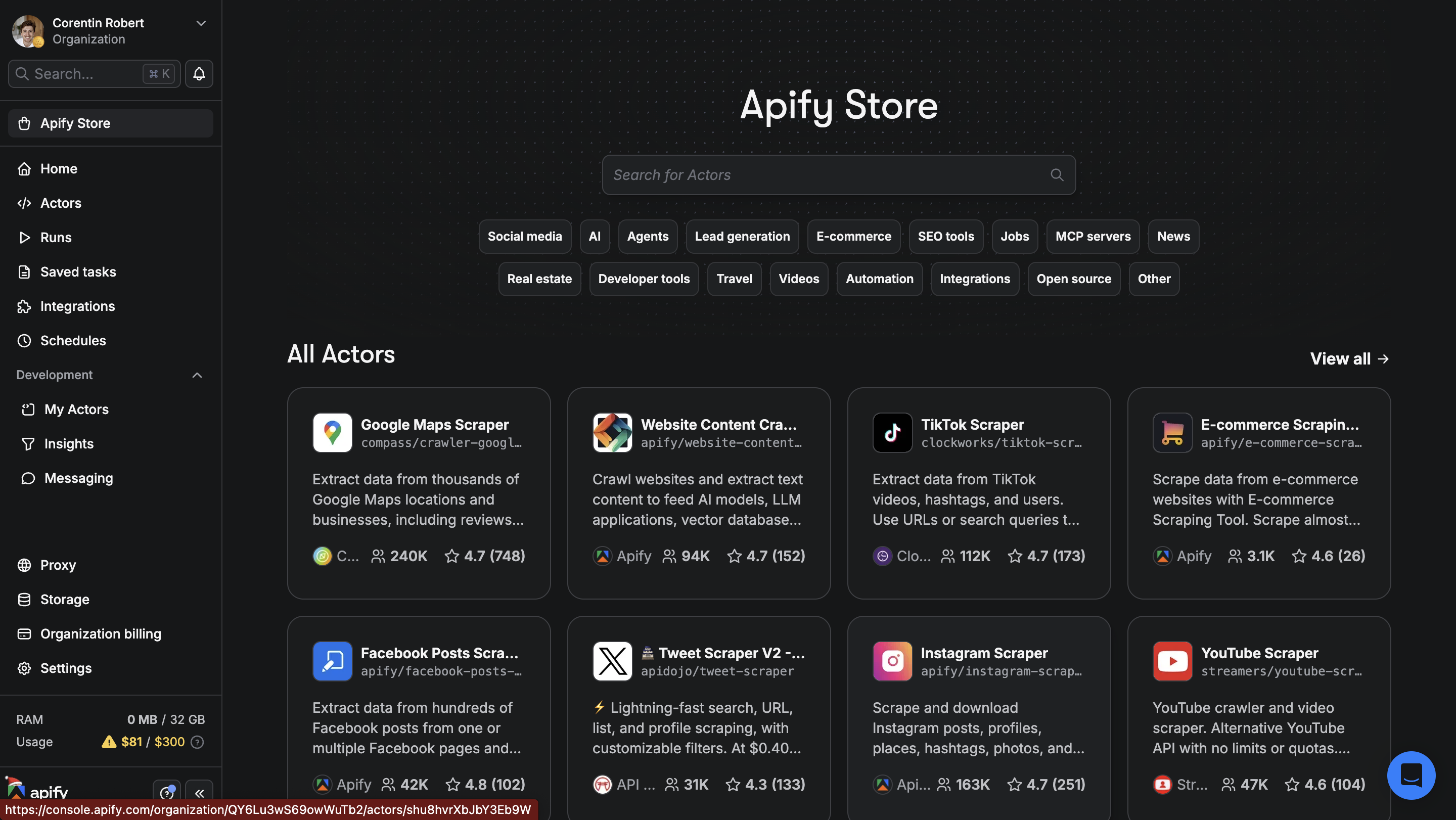Select the MCP servers category chip

coord(1093,236)
